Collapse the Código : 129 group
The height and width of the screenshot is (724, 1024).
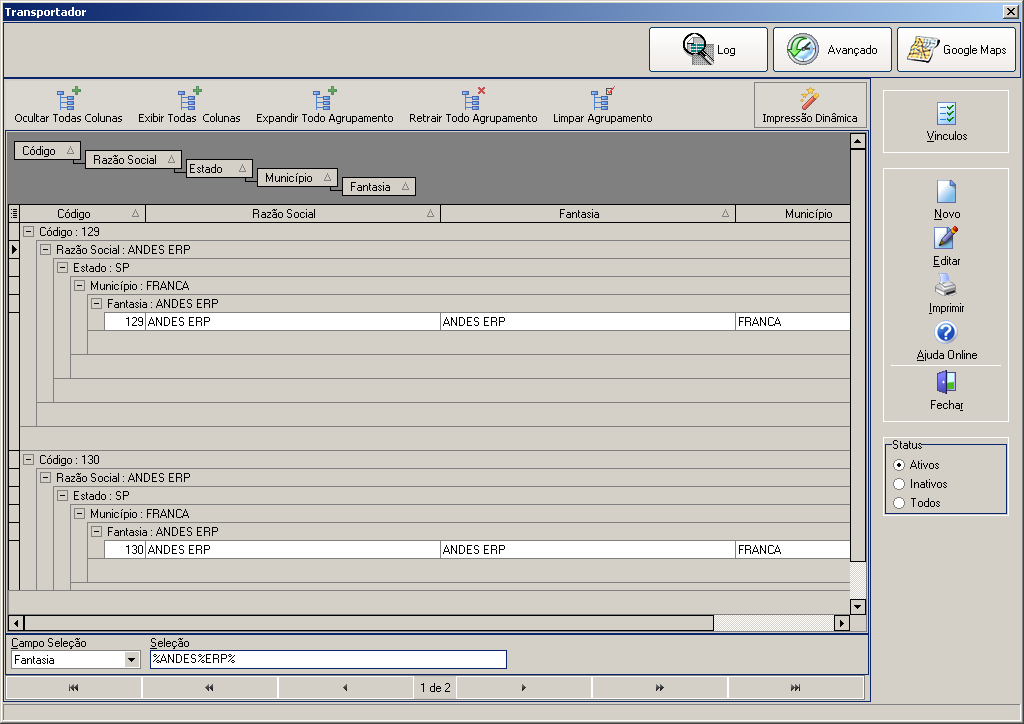coord(29,231)
